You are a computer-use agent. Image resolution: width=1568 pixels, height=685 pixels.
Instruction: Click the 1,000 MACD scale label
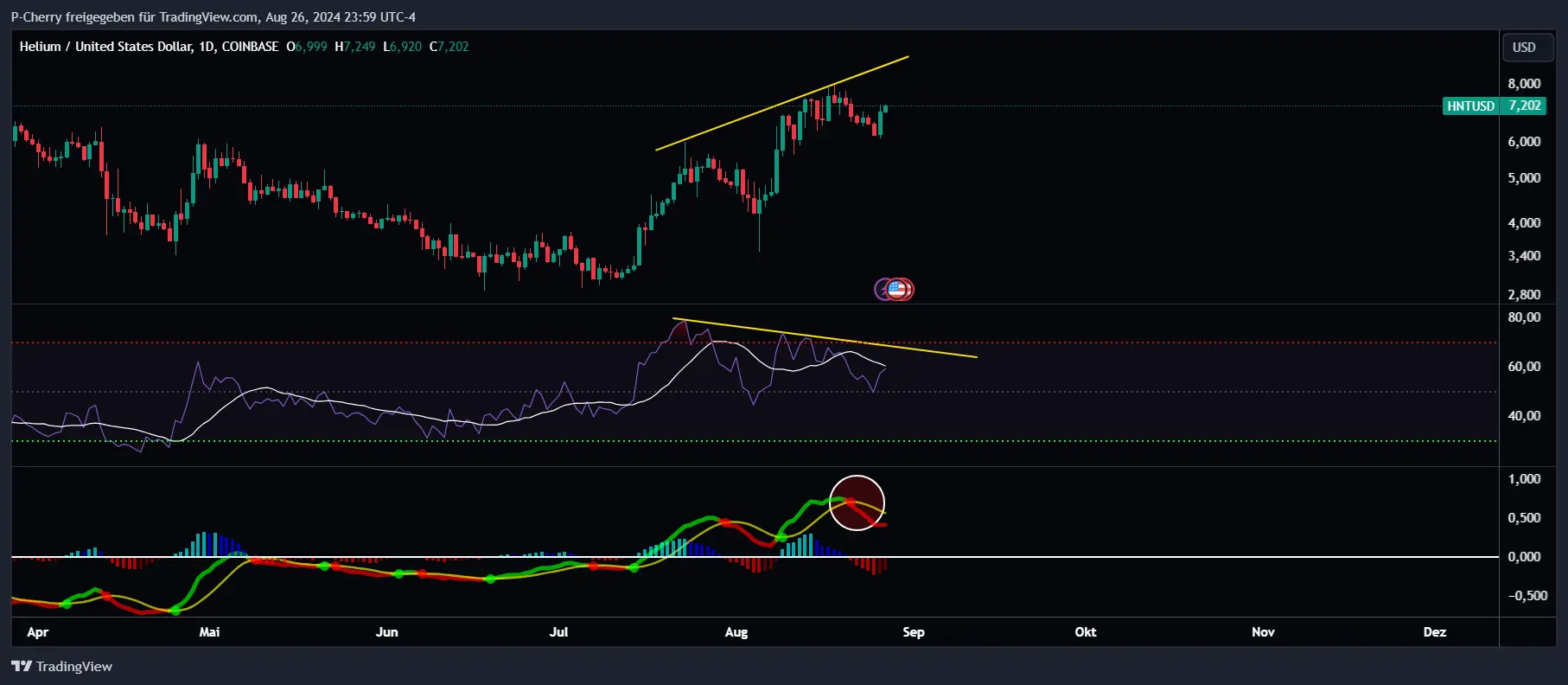point(1524,479)
